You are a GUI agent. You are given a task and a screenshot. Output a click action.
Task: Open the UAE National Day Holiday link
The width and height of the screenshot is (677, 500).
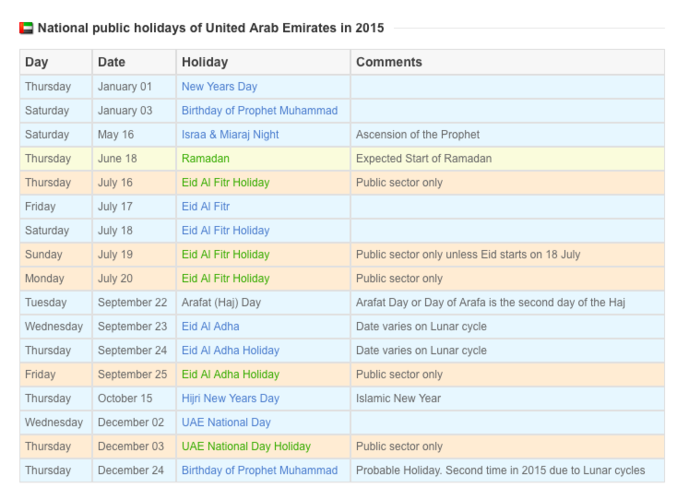[x=246, y=446]
